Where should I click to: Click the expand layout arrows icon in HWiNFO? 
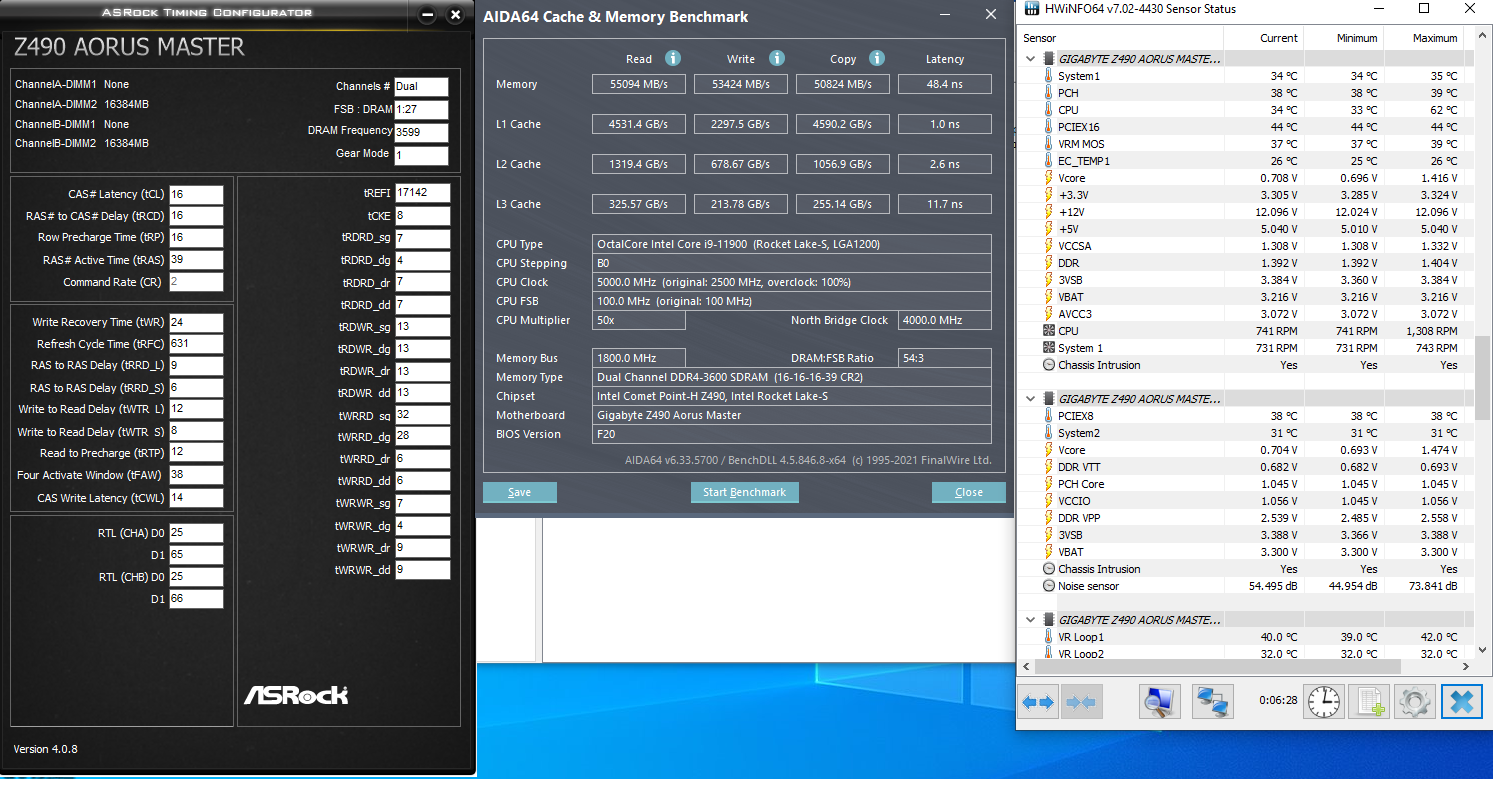point(1039,702)
